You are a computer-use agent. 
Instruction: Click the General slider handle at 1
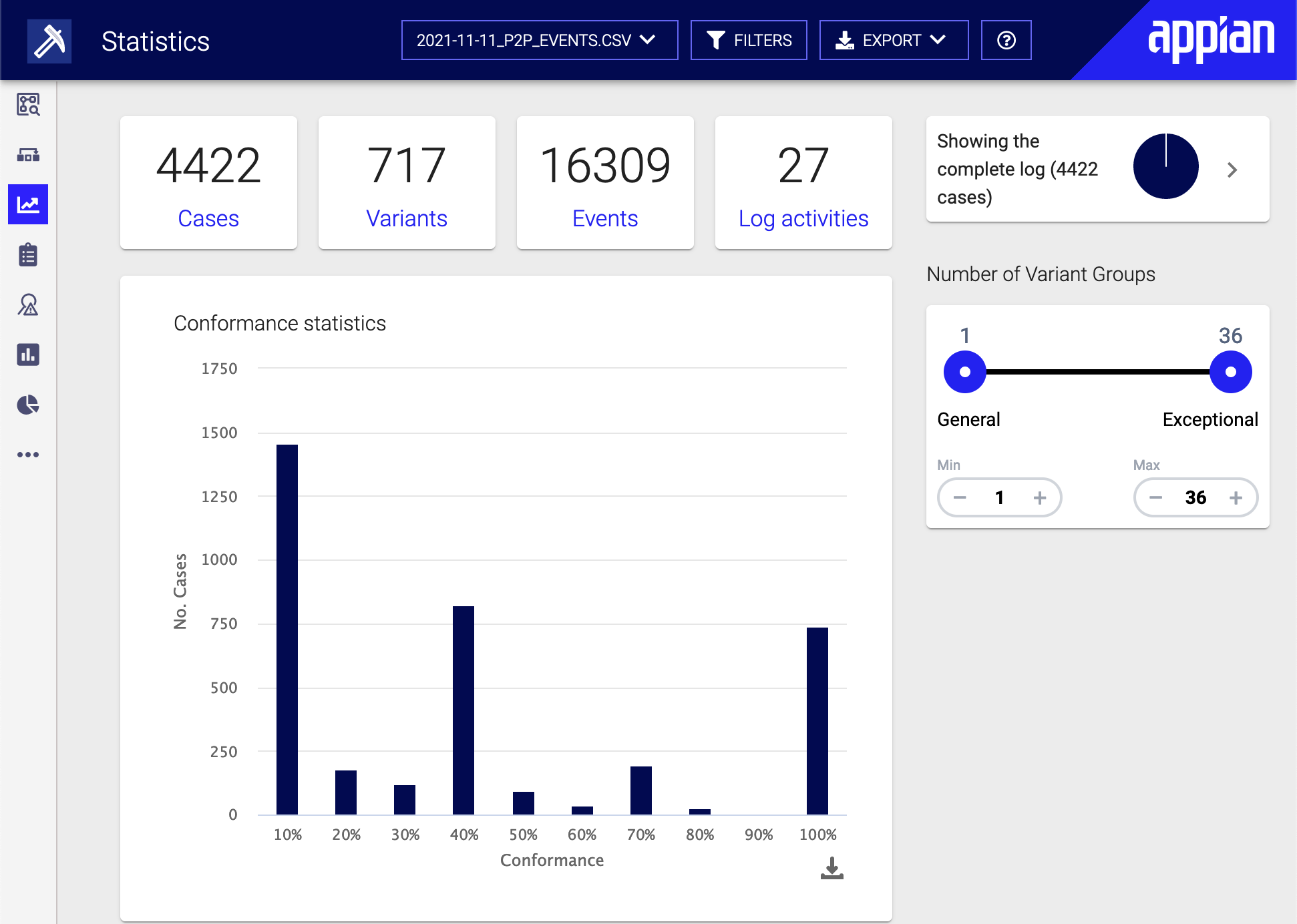click(965, 372)
